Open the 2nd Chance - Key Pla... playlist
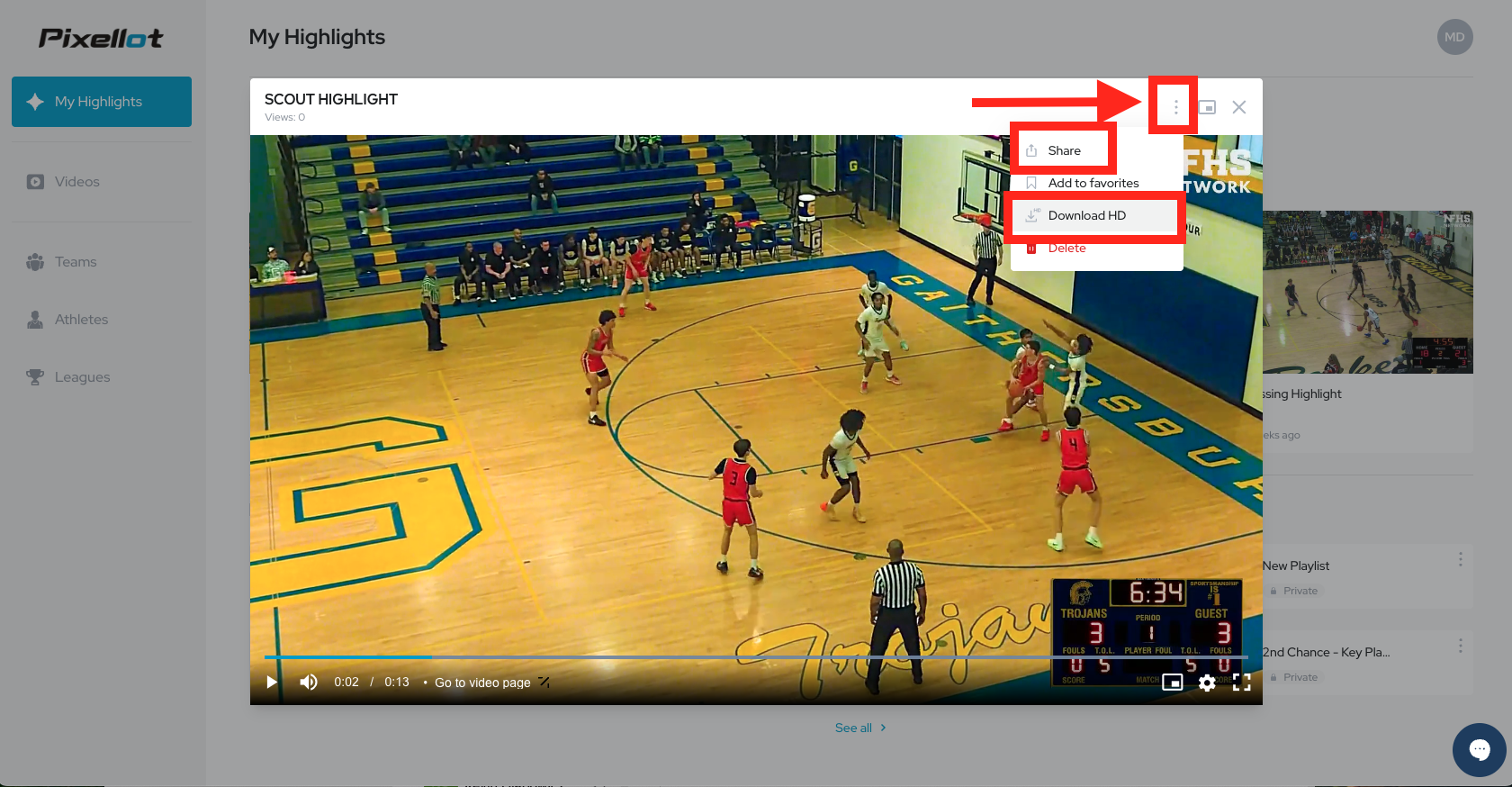Image resolution: width=1512 pixels, height=787 pixels. tap(1327, 652)
